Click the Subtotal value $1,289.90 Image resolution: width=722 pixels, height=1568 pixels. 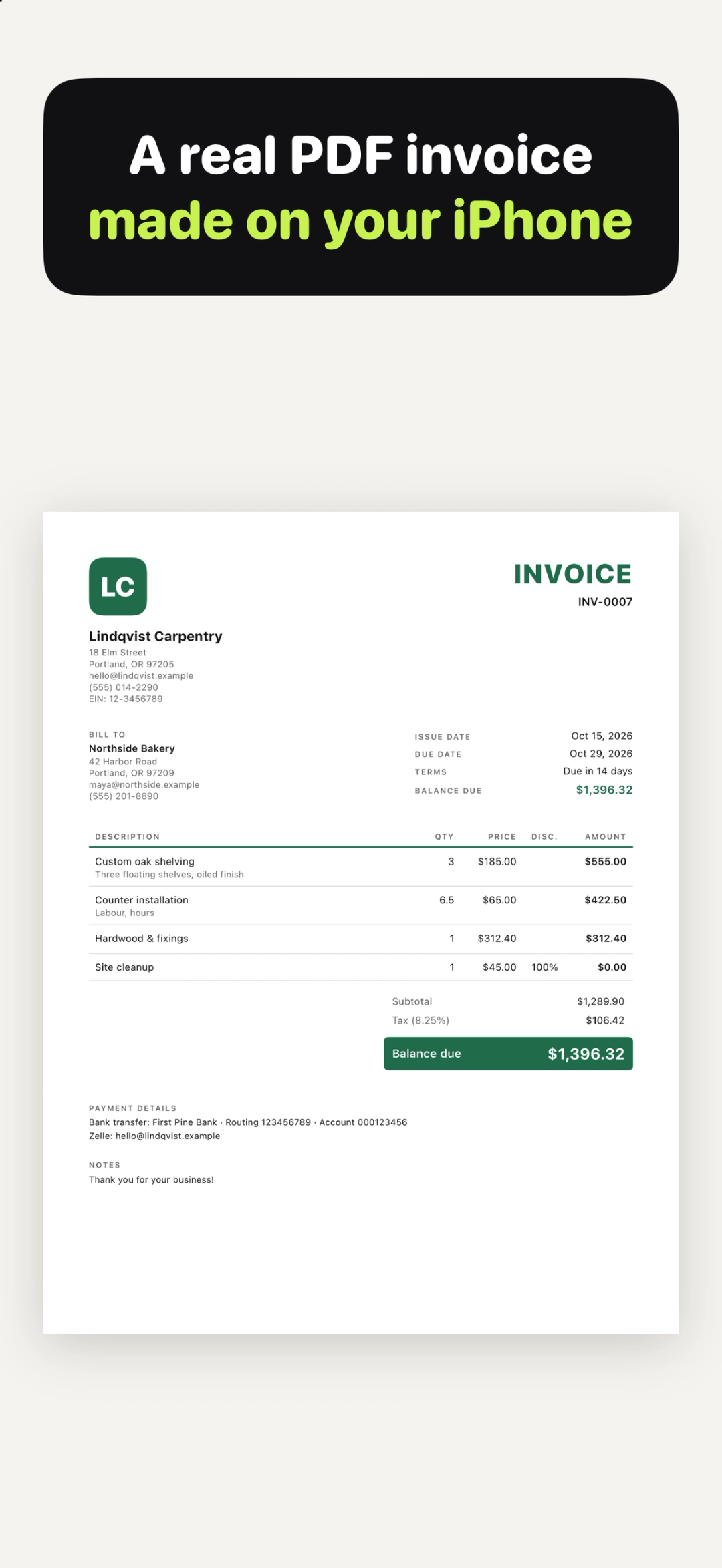click(600, 1001)
